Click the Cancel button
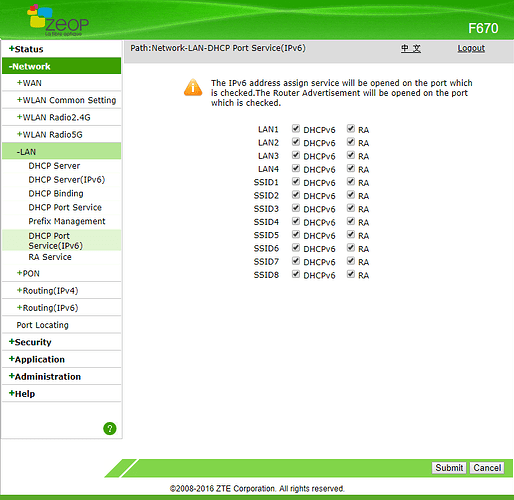Screen dimensions: 514x500 [487, 468]
